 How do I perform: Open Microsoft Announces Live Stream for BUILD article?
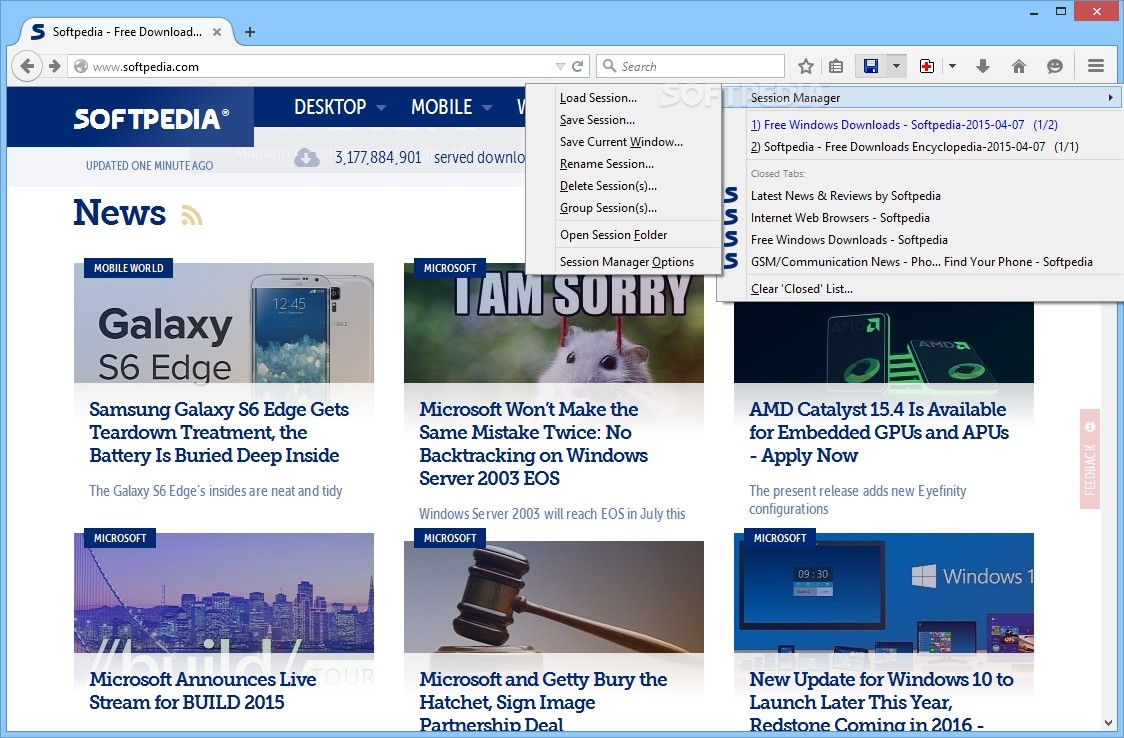(202, 691)
